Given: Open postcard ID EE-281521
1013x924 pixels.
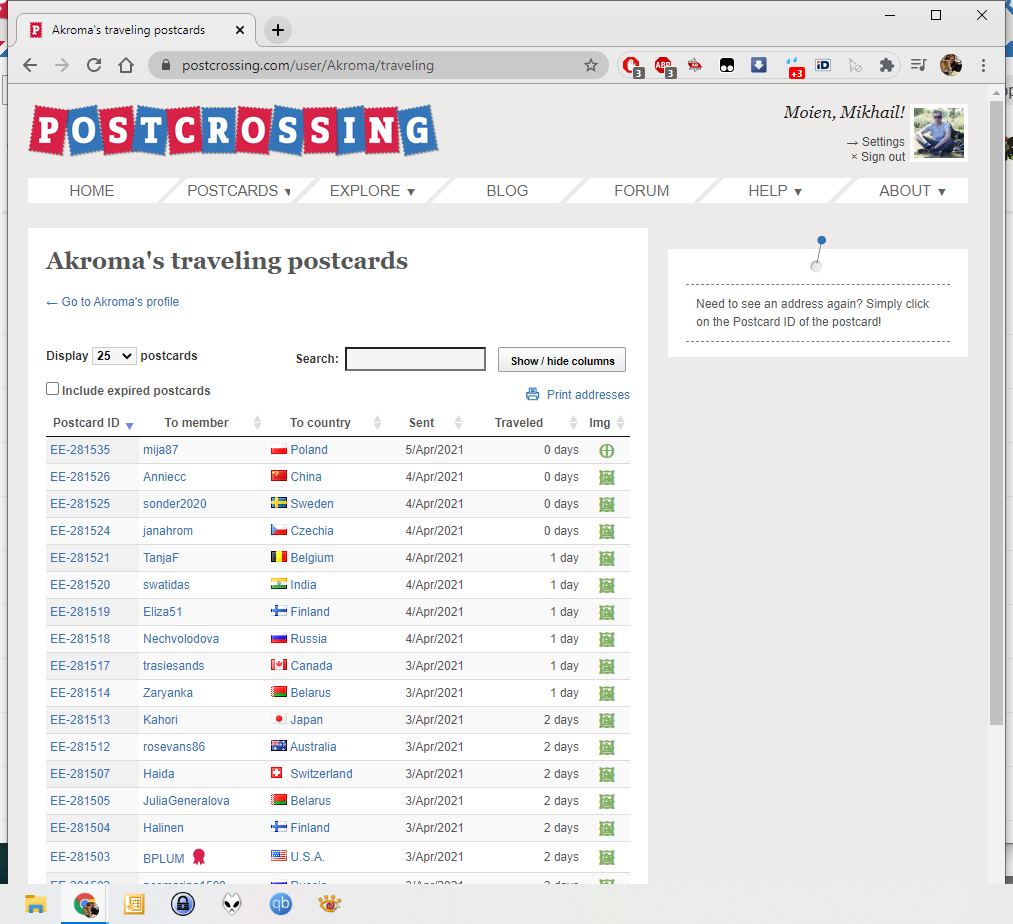Looking at the screenshot, I should click(x=80, y=558).
